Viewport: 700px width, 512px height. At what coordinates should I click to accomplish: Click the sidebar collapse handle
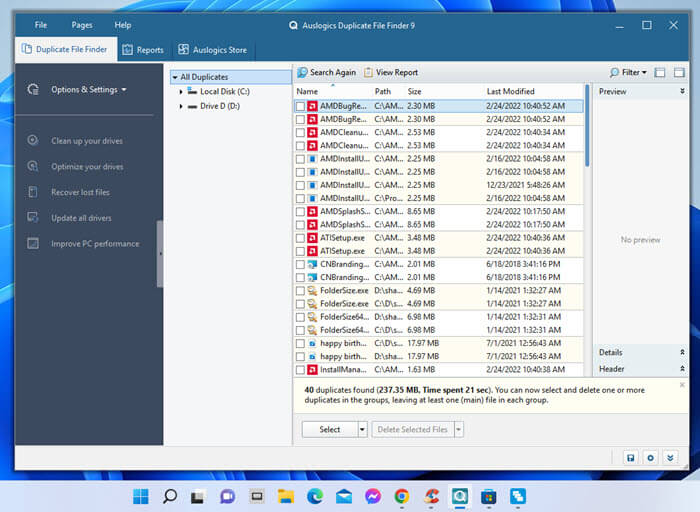(x=160, y=254)
